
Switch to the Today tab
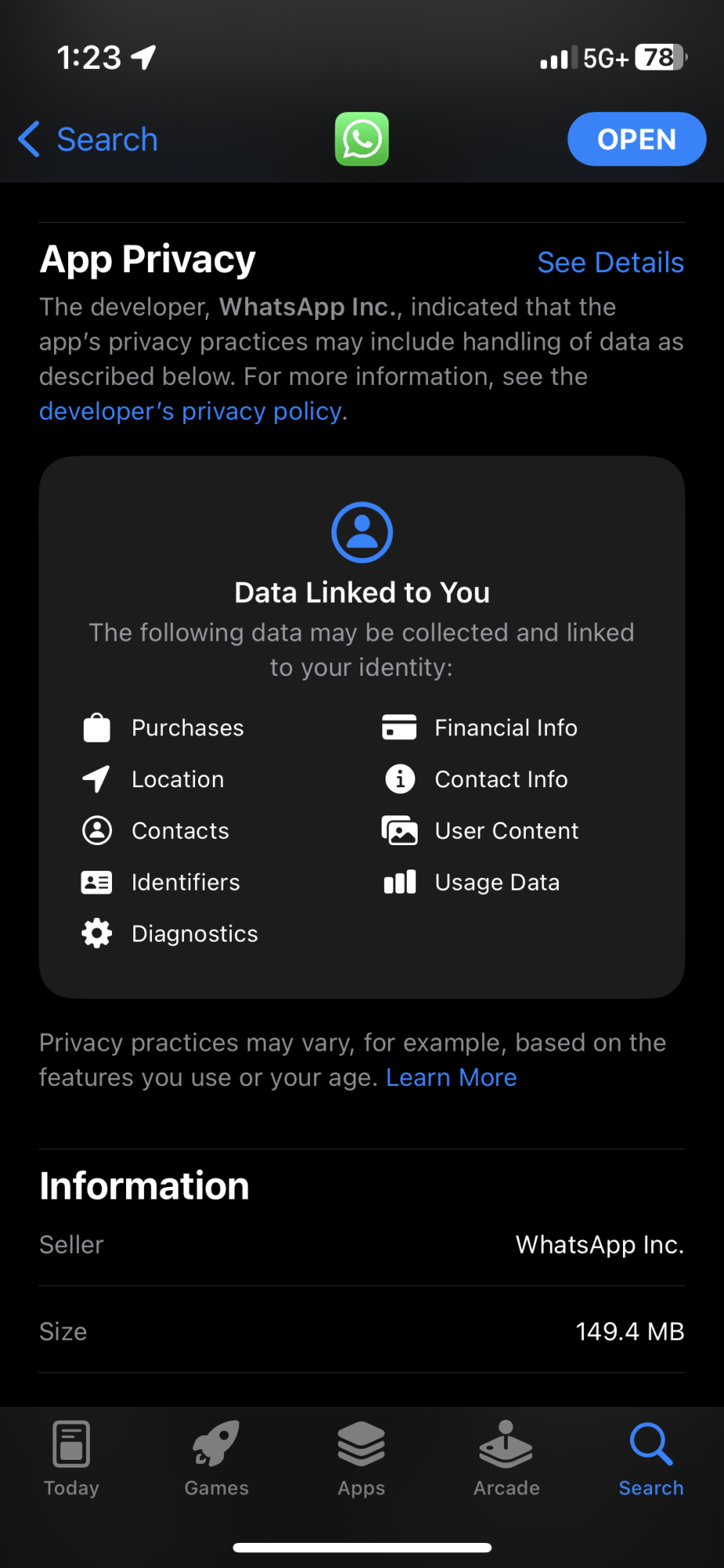click(71, 1458)
